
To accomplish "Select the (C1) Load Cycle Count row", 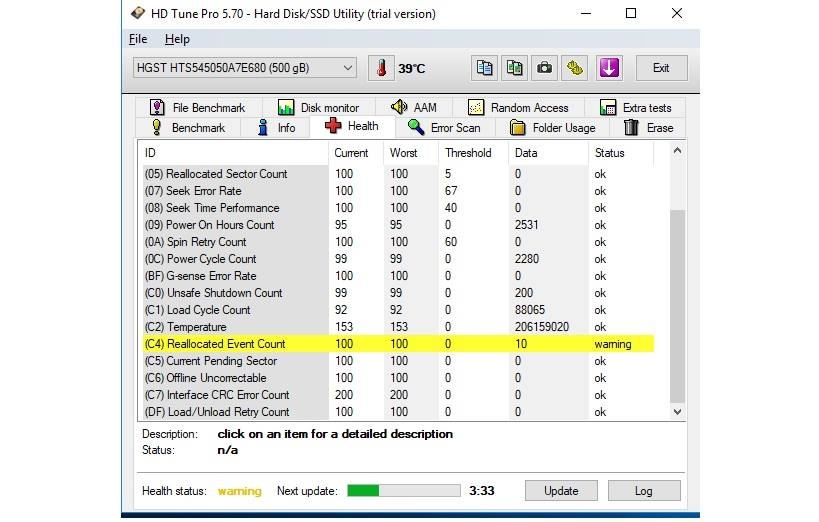I will (397, 310).
